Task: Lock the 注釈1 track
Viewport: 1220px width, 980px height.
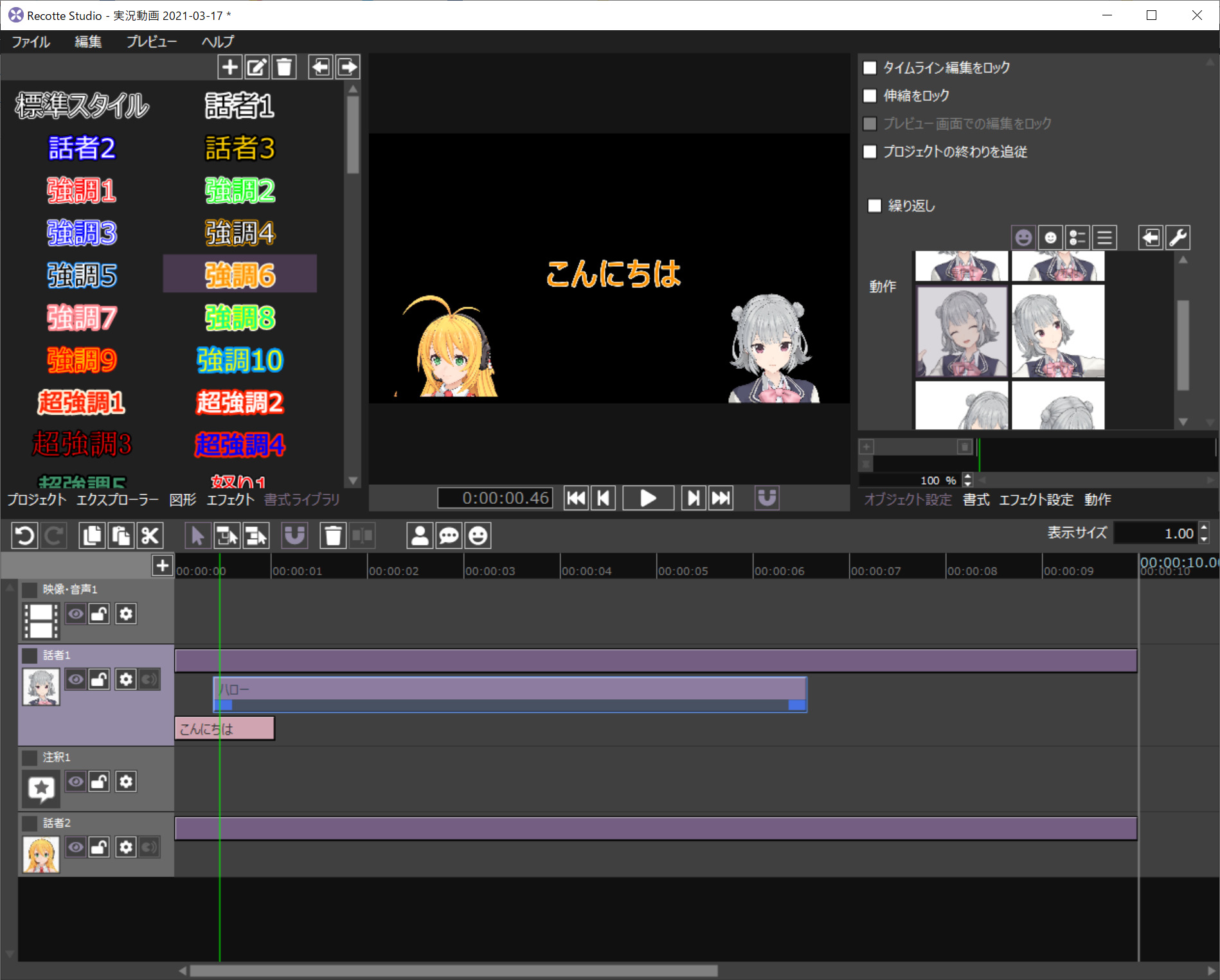Action: [x=99, y=781]
